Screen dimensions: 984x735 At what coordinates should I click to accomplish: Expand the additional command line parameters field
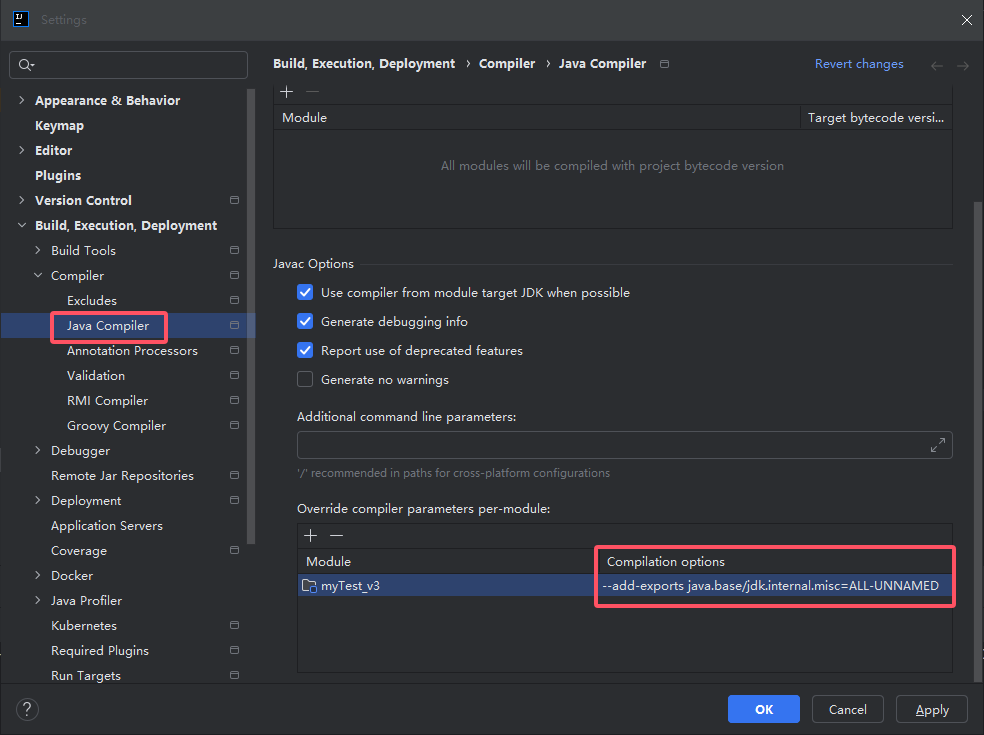tap(938, 445)
